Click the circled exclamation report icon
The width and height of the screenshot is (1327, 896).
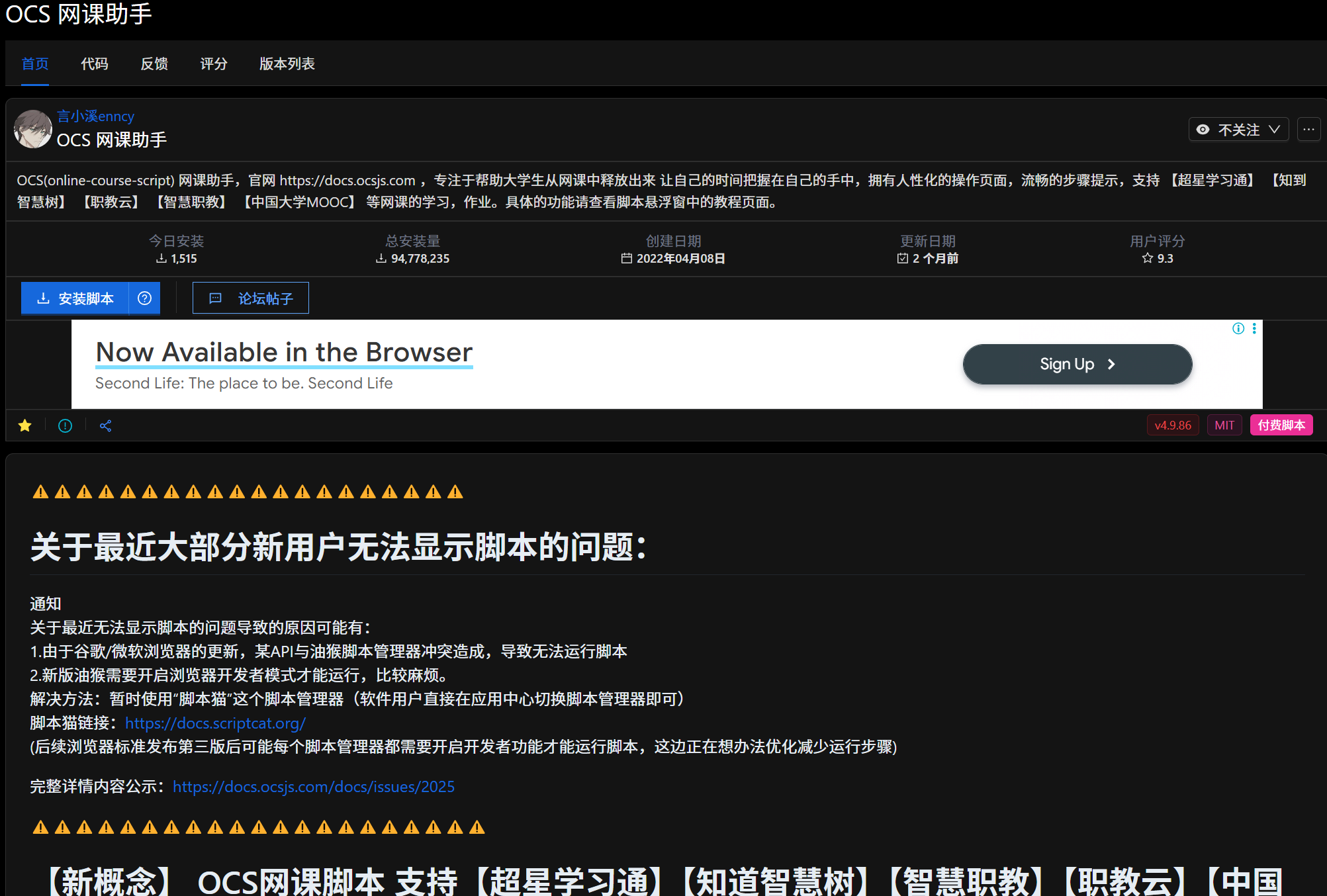(x=65, y=426)
